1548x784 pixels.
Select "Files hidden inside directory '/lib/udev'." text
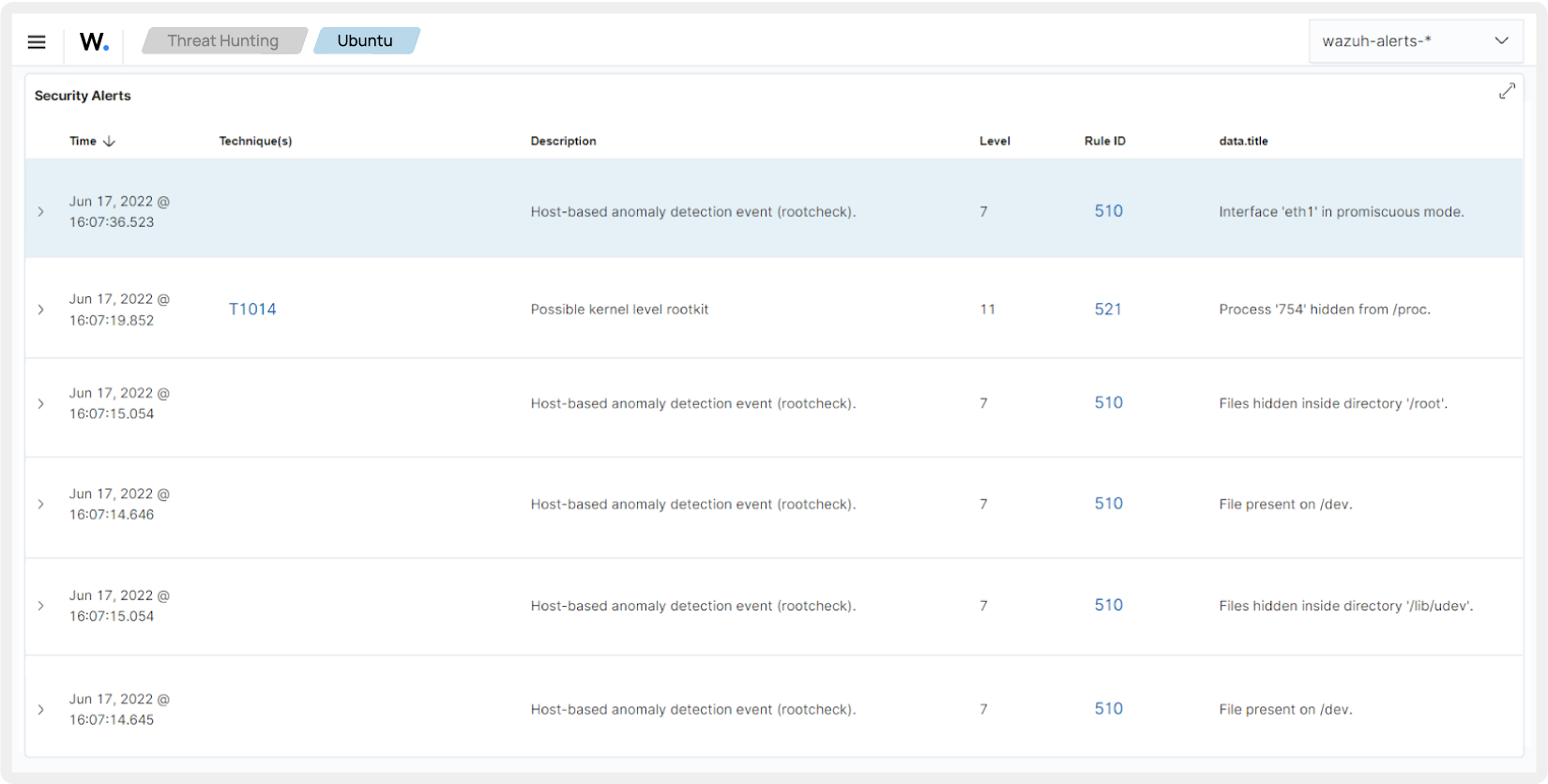click(x=1346, y=606)
